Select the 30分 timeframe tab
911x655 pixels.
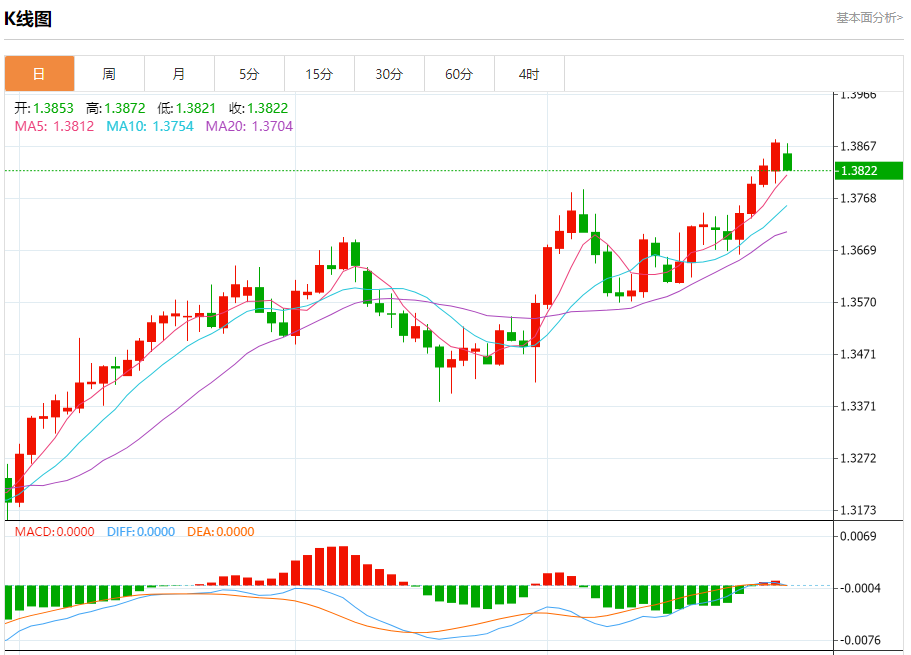pos(389,74)
